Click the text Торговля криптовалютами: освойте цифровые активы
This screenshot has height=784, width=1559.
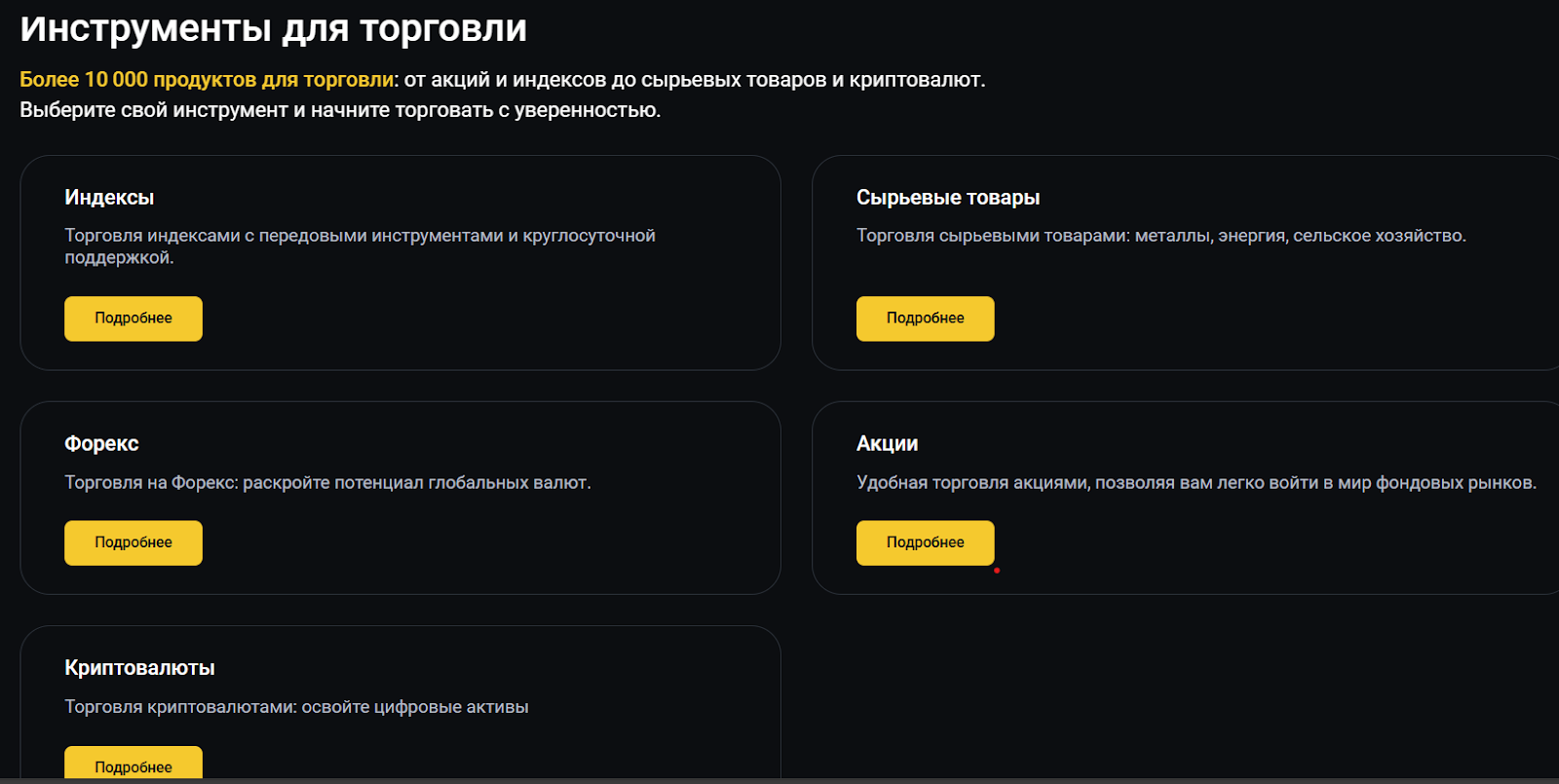[296, 706]
